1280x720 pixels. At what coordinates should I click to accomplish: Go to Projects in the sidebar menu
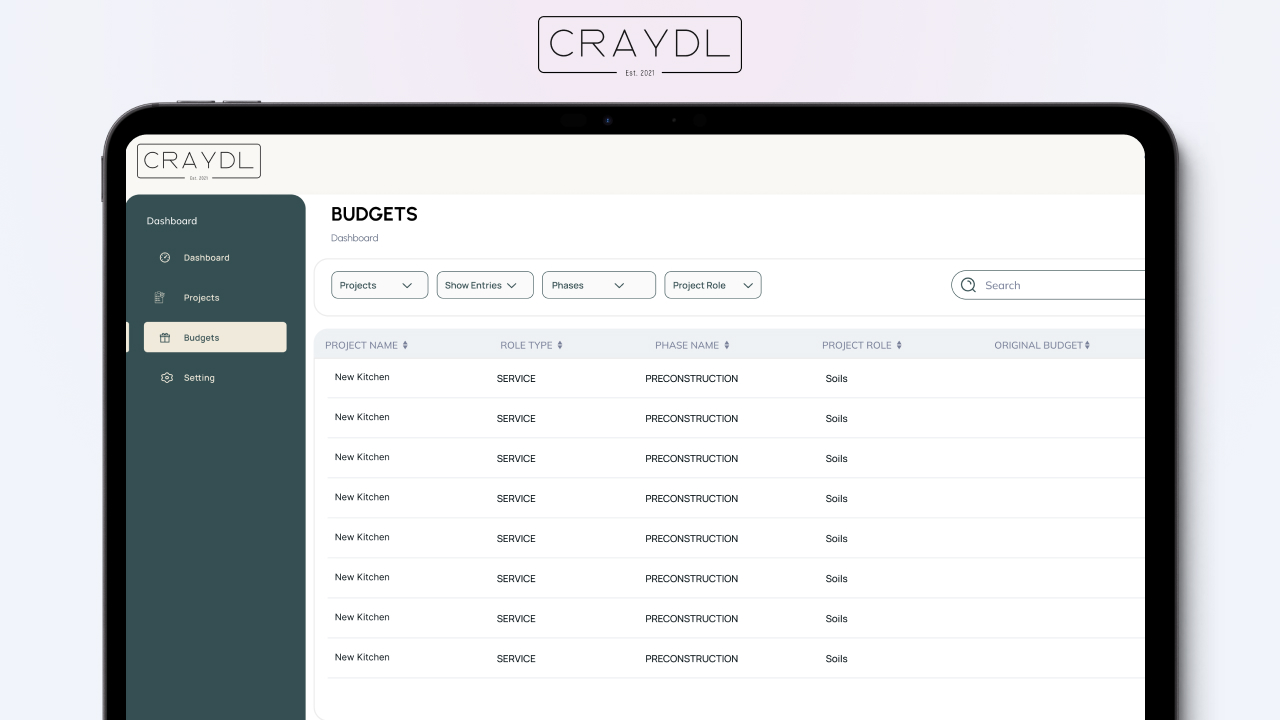(201, 298)
